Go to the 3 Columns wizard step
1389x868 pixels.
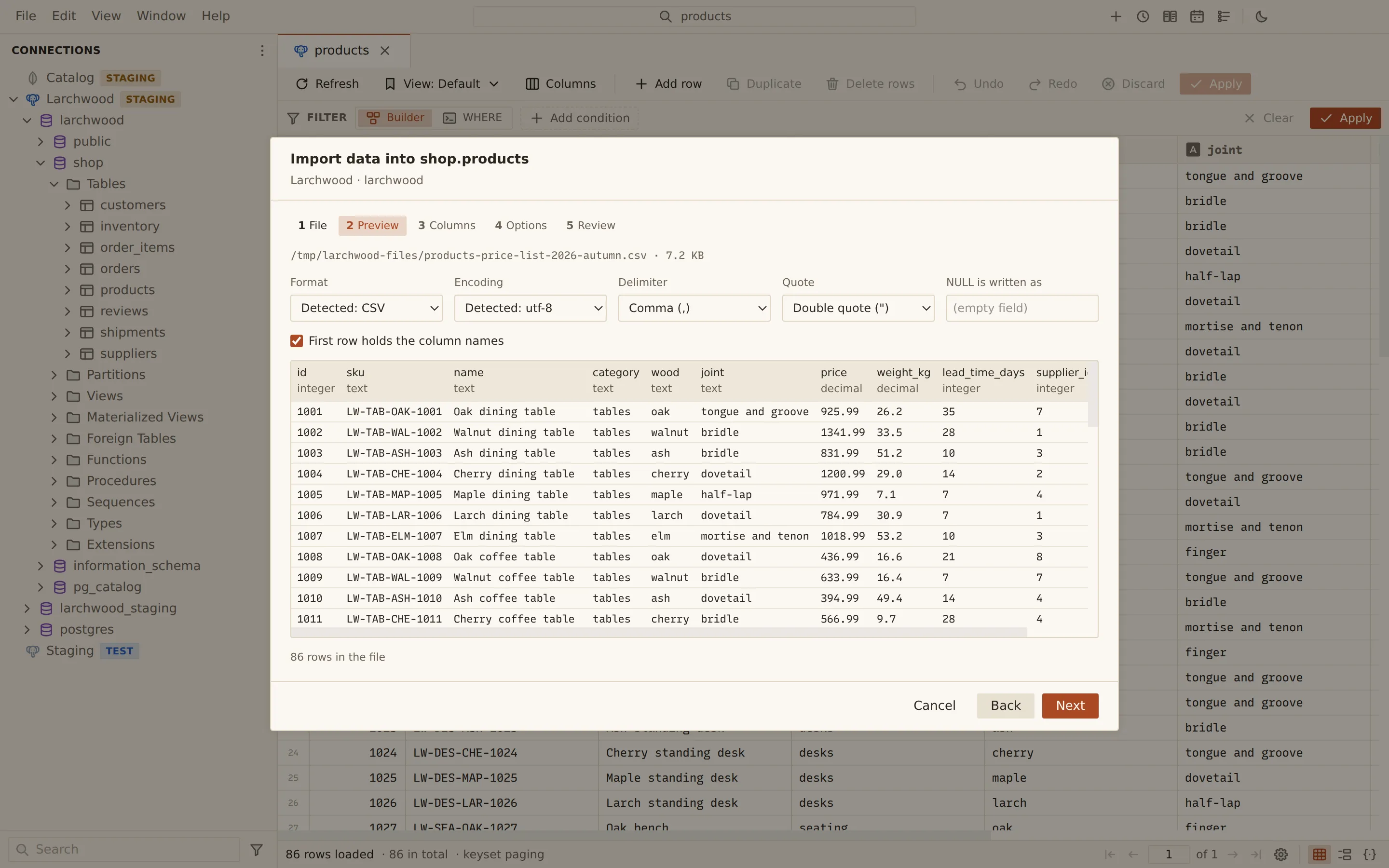click(x=447, y=226)
